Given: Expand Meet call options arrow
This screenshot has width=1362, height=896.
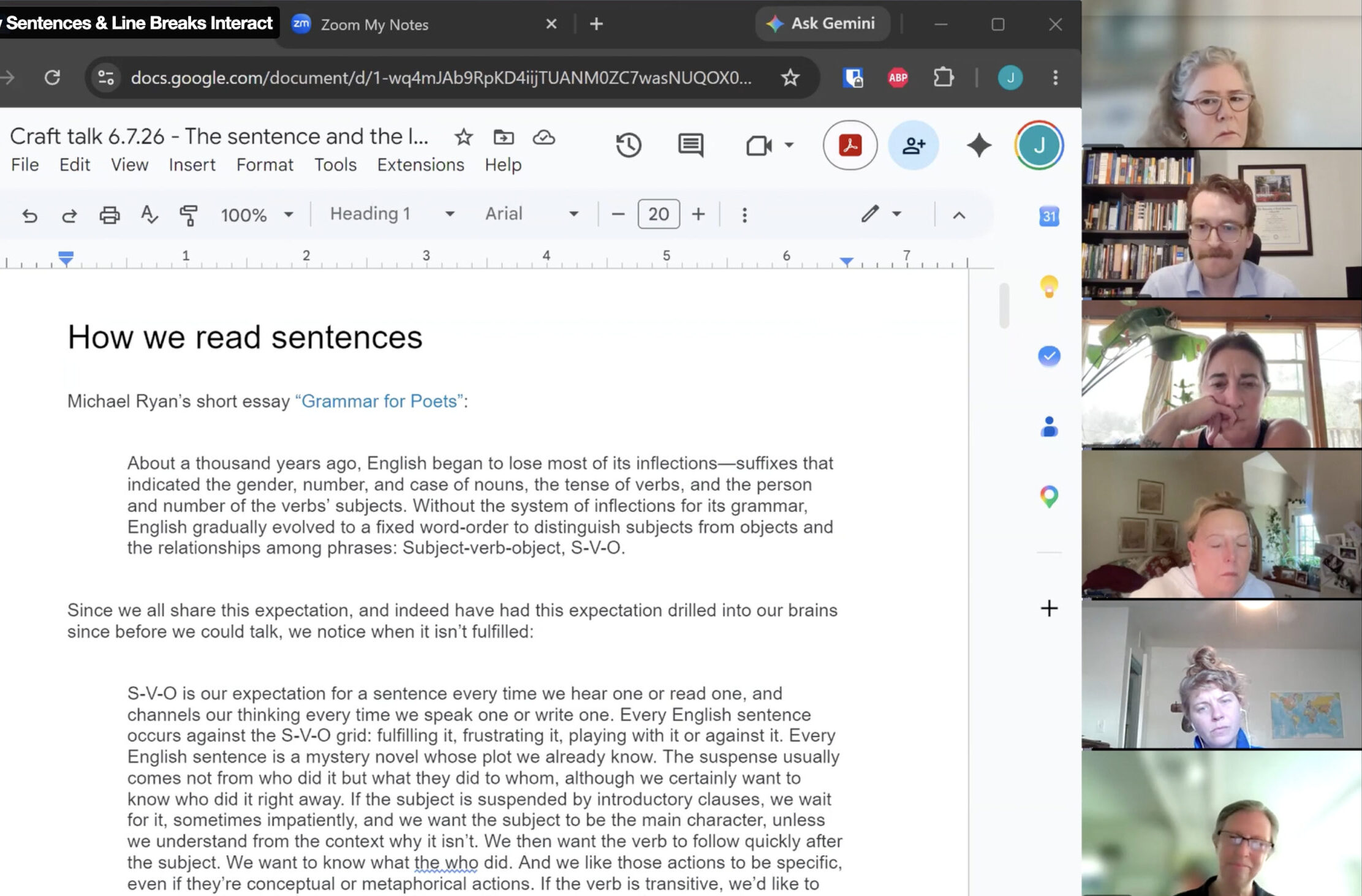Looking at the screenshot, I should pyautogui.click(x=789, y=145).
